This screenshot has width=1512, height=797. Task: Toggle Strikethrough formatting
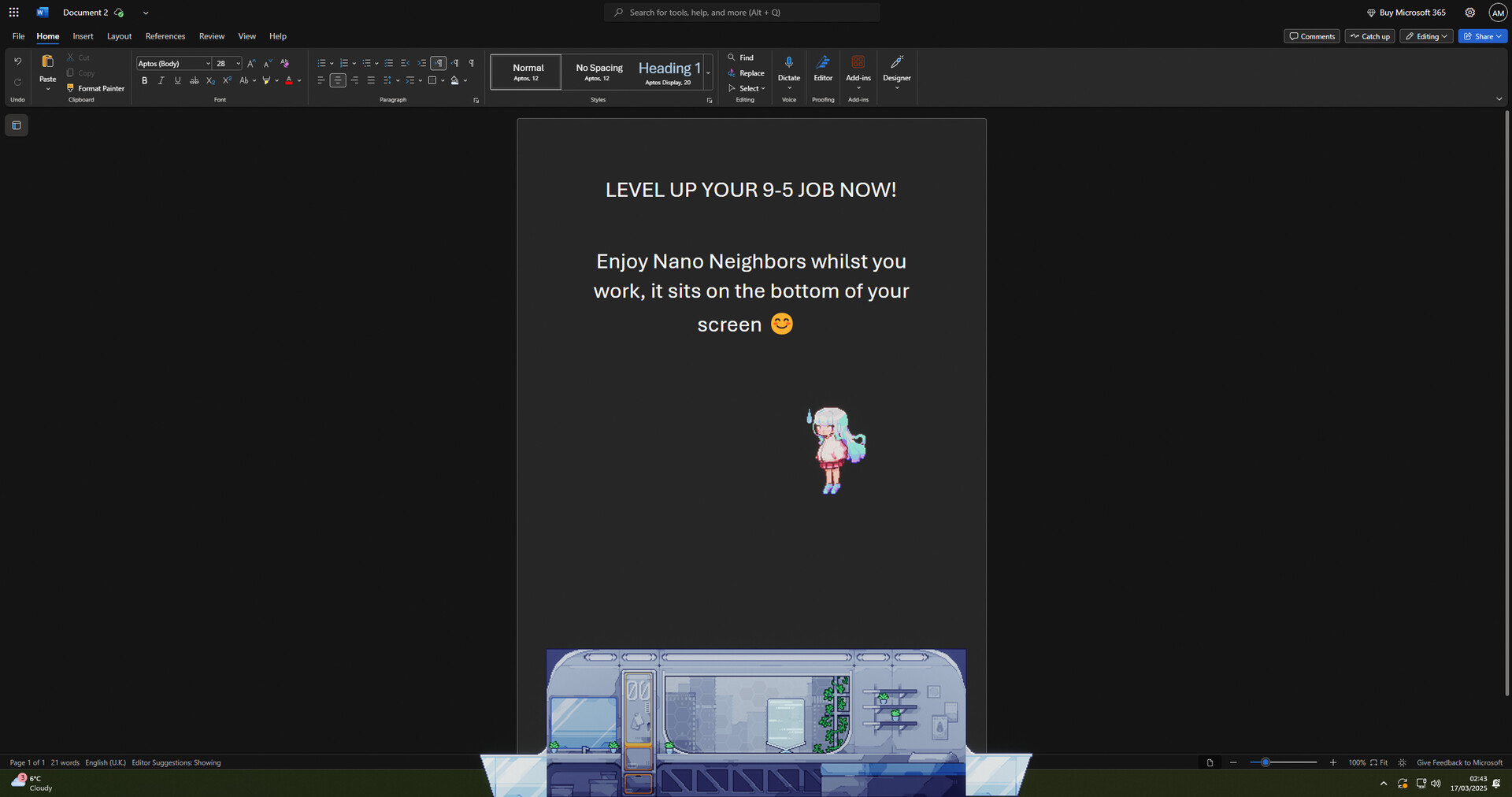(194, 80)
